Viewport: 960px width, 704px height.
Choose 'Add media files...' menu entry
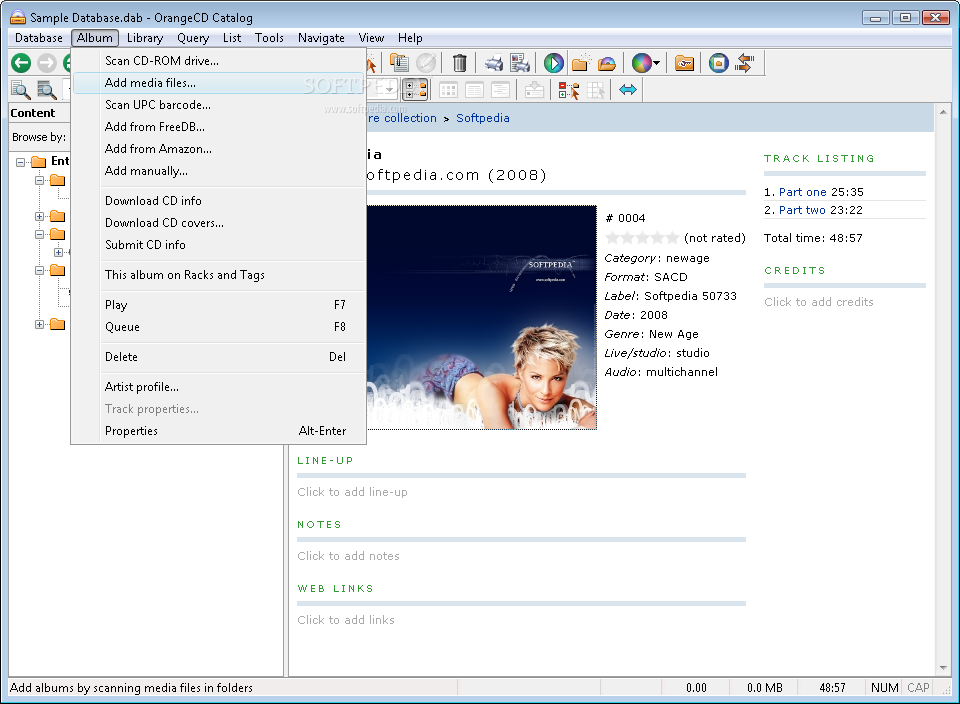[x=219, y=83]
